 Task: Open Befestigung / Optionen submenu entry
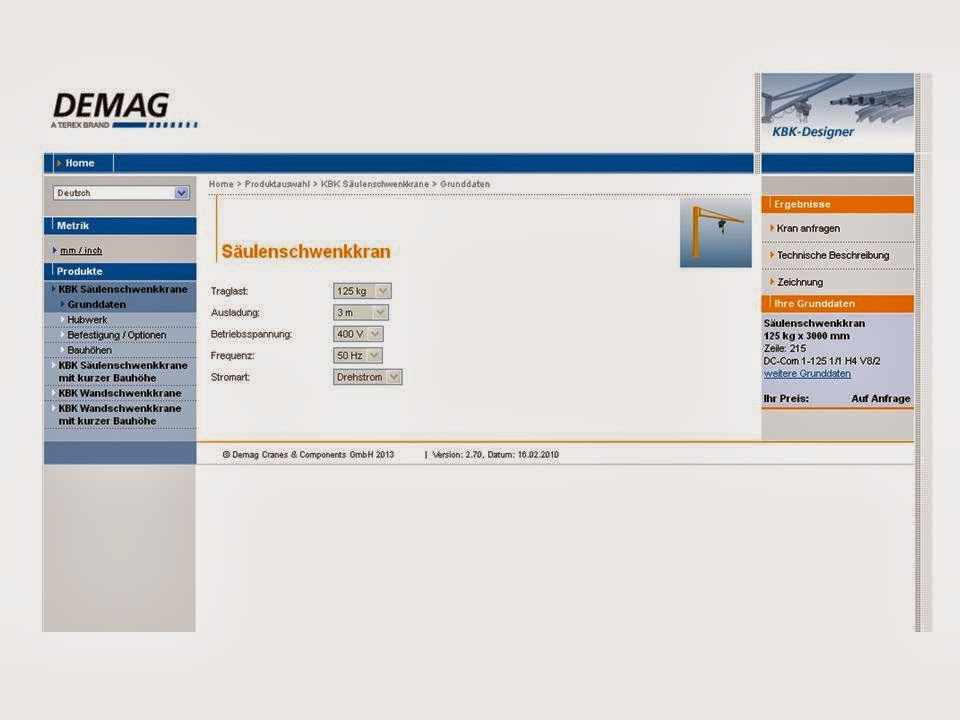[116, 335]
